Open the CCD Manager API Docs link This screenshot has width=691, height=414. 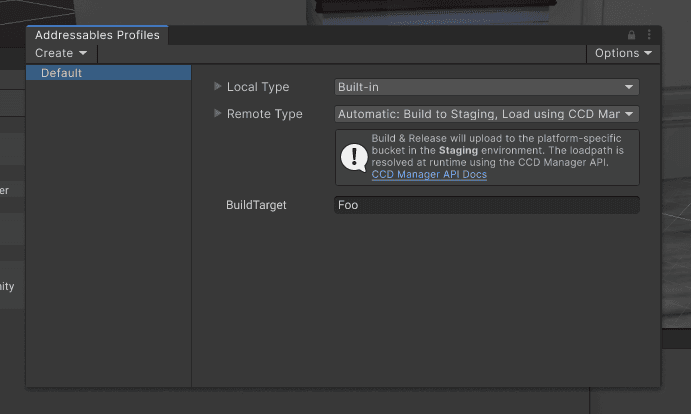pos(429,175)
